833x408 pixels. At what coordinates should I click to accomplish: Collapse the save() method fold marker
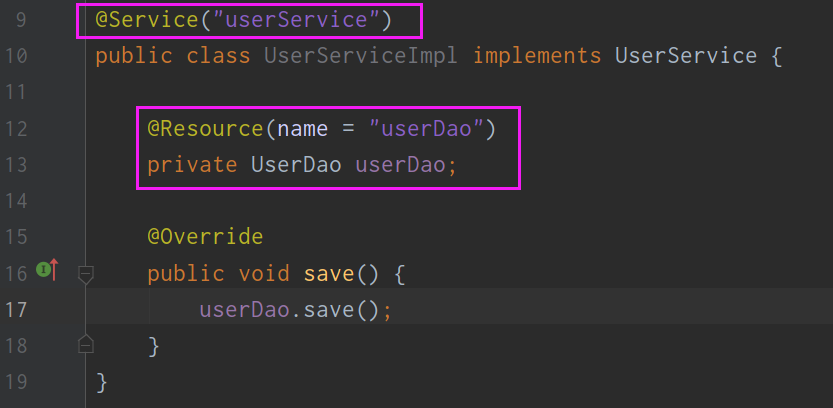pyautogui.click(x=86, y=275)
